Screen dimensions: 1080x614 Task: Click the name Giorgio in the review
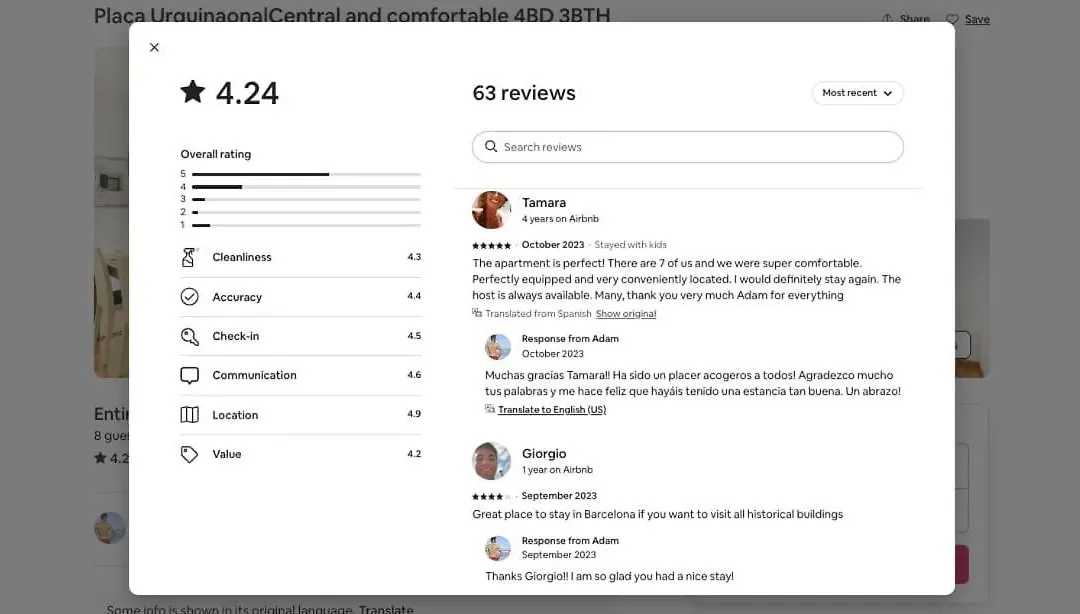pos(543,453)
